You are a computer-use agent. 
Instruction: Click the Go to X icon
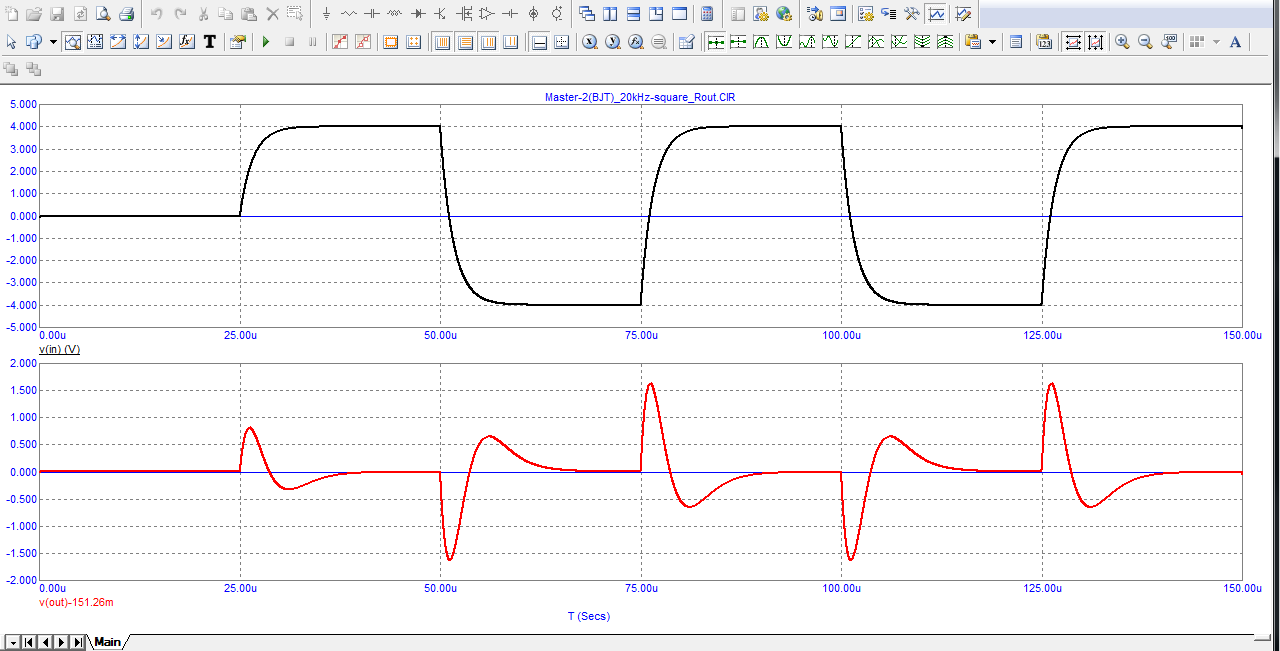(589, 42)
